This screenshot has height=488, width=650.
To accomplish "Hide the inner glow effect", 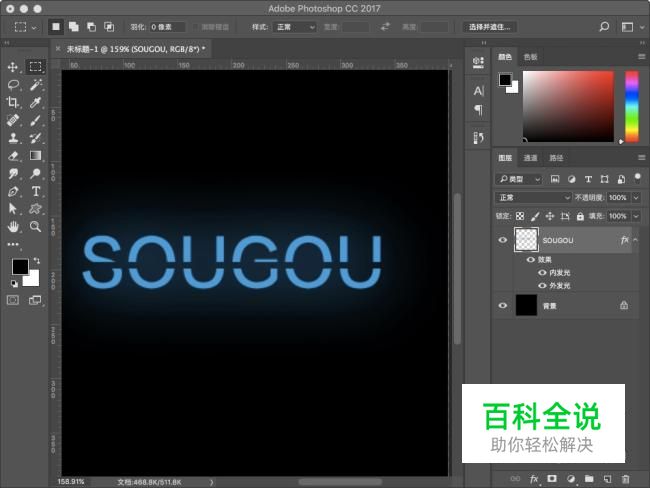I will click(542, 272).
